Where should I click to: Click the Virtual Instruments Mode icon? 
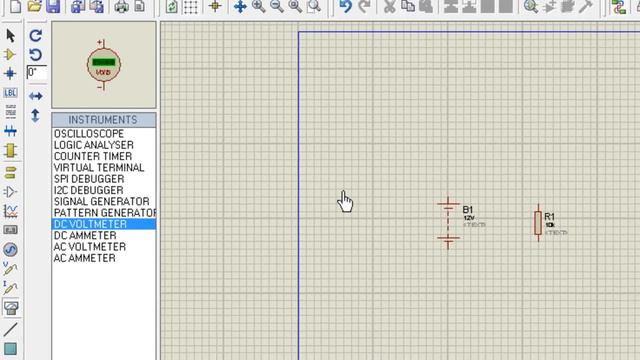11,308
